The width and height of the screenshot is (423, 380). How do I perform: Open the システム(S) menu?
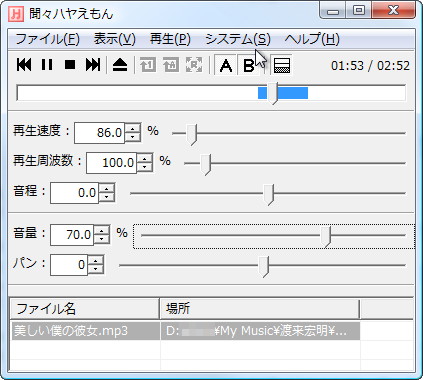pyautogui.click(x=238, y=39)
